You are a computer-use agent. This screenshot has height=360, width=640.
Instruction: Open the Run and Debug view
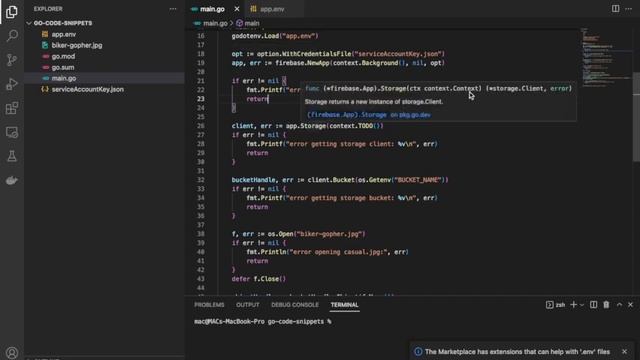[12, 84]
